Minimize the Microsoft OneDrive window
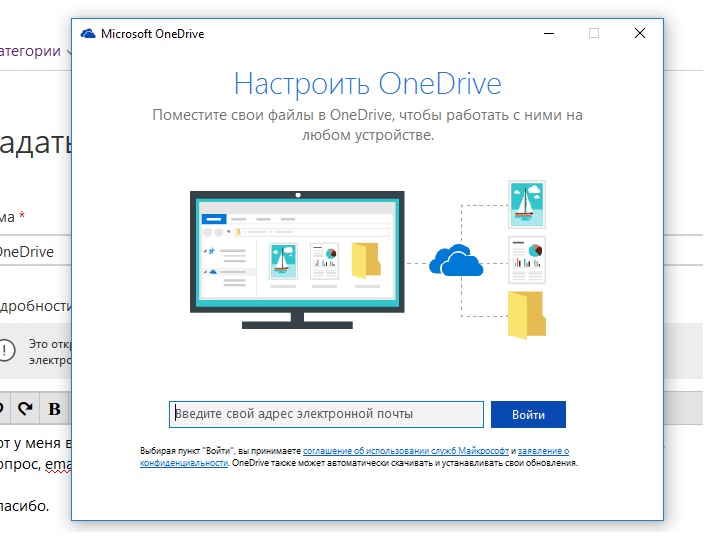The width and height of the screenshot is (707, 537). tap(549, 33)
